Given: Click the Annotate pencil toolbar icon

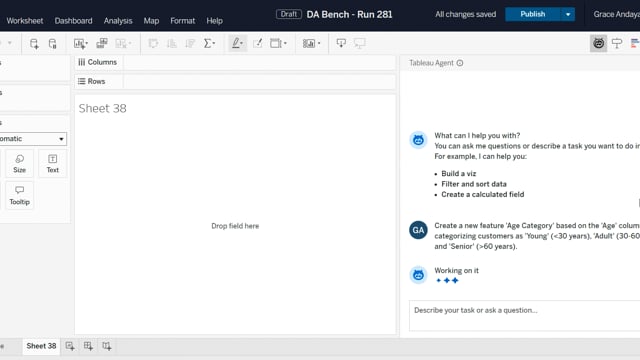Looking at the screenshot, I should pos(258,43).
